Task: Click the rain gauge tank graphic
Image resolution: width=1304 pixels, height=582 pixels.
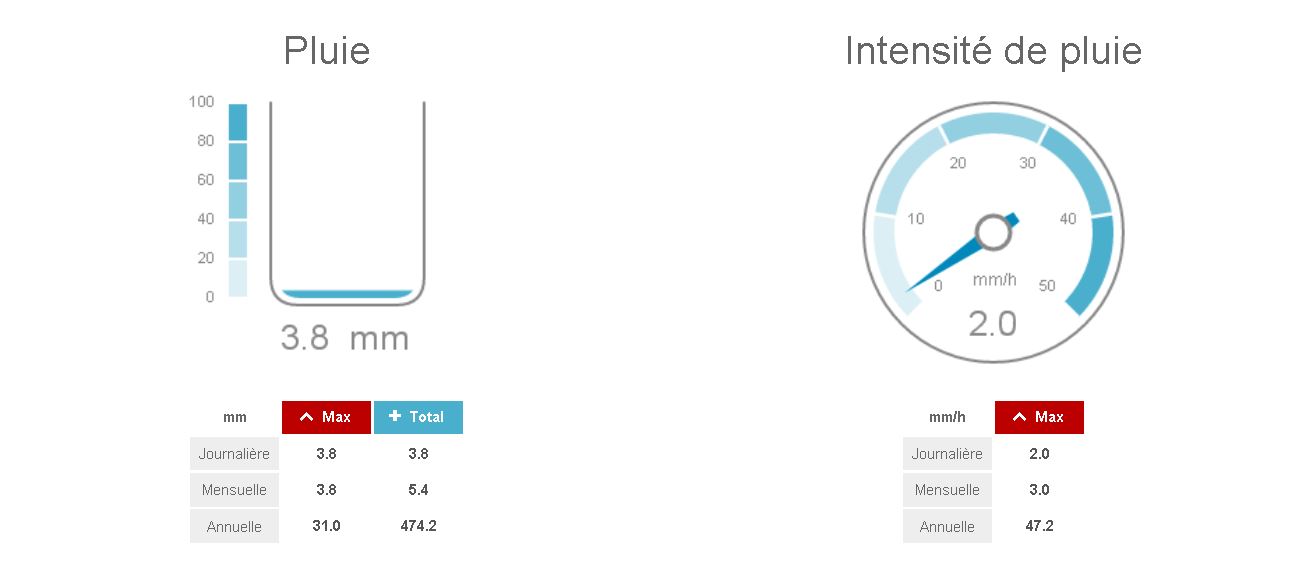Action: [x=347, y=200]
